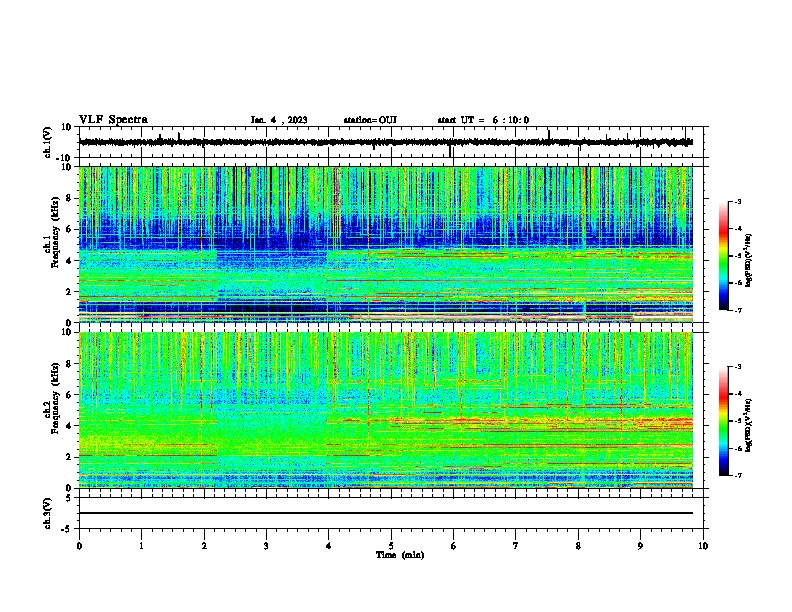Screen dimensions: 792x612
Task: Click the flat ch.3(V) trace line
Action: 386,513
